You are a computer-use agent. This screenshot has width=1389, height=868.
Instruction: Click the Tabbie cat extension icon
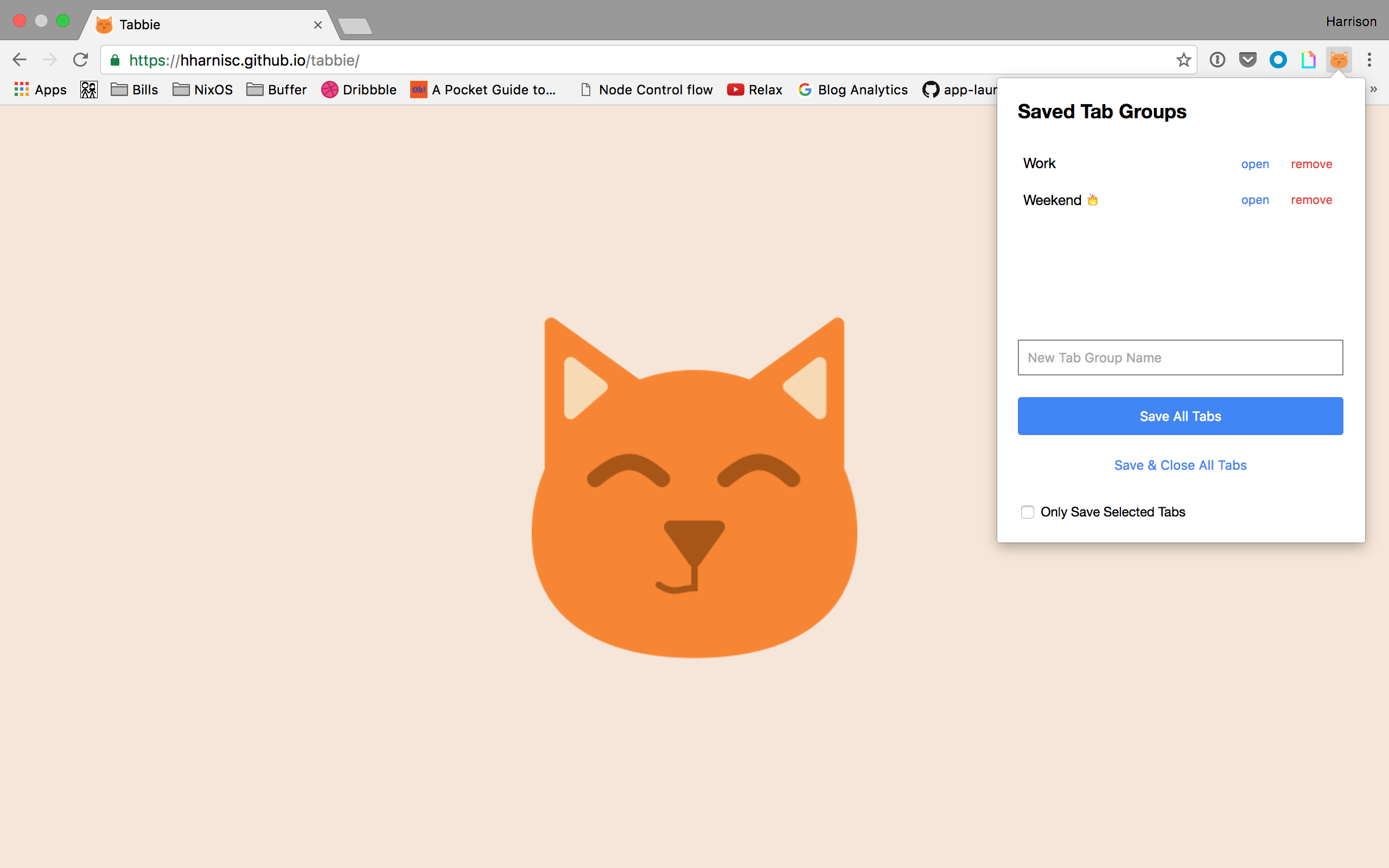[x=1339, y=60]
